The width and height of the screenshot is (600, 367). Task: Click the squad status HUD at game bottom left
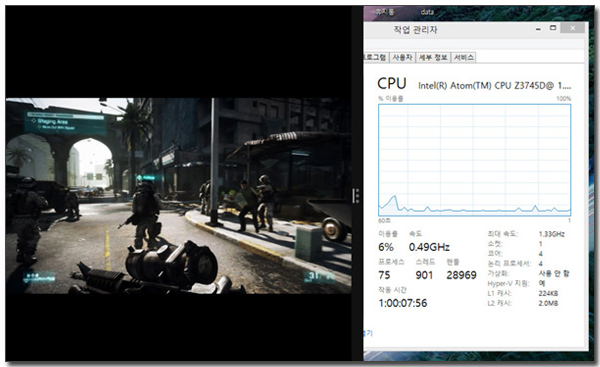pos(39,277)
